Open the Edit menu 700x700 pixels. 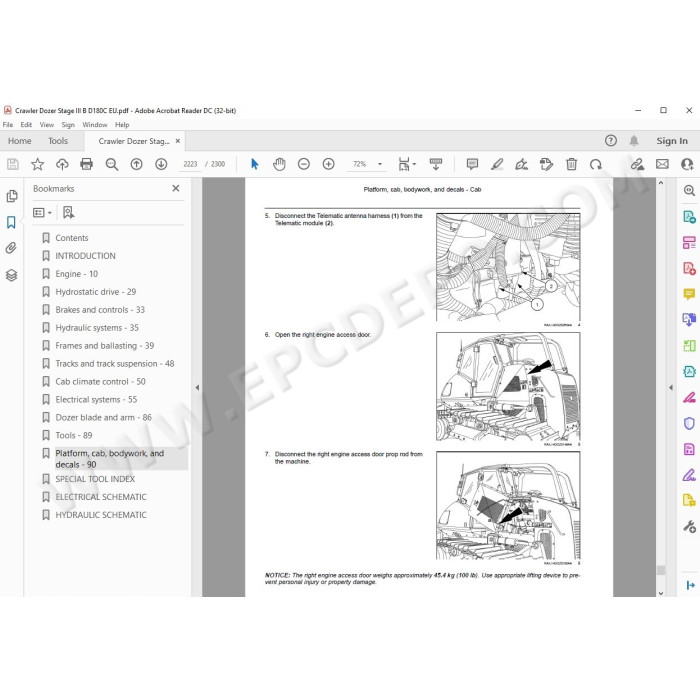[26, 125]
